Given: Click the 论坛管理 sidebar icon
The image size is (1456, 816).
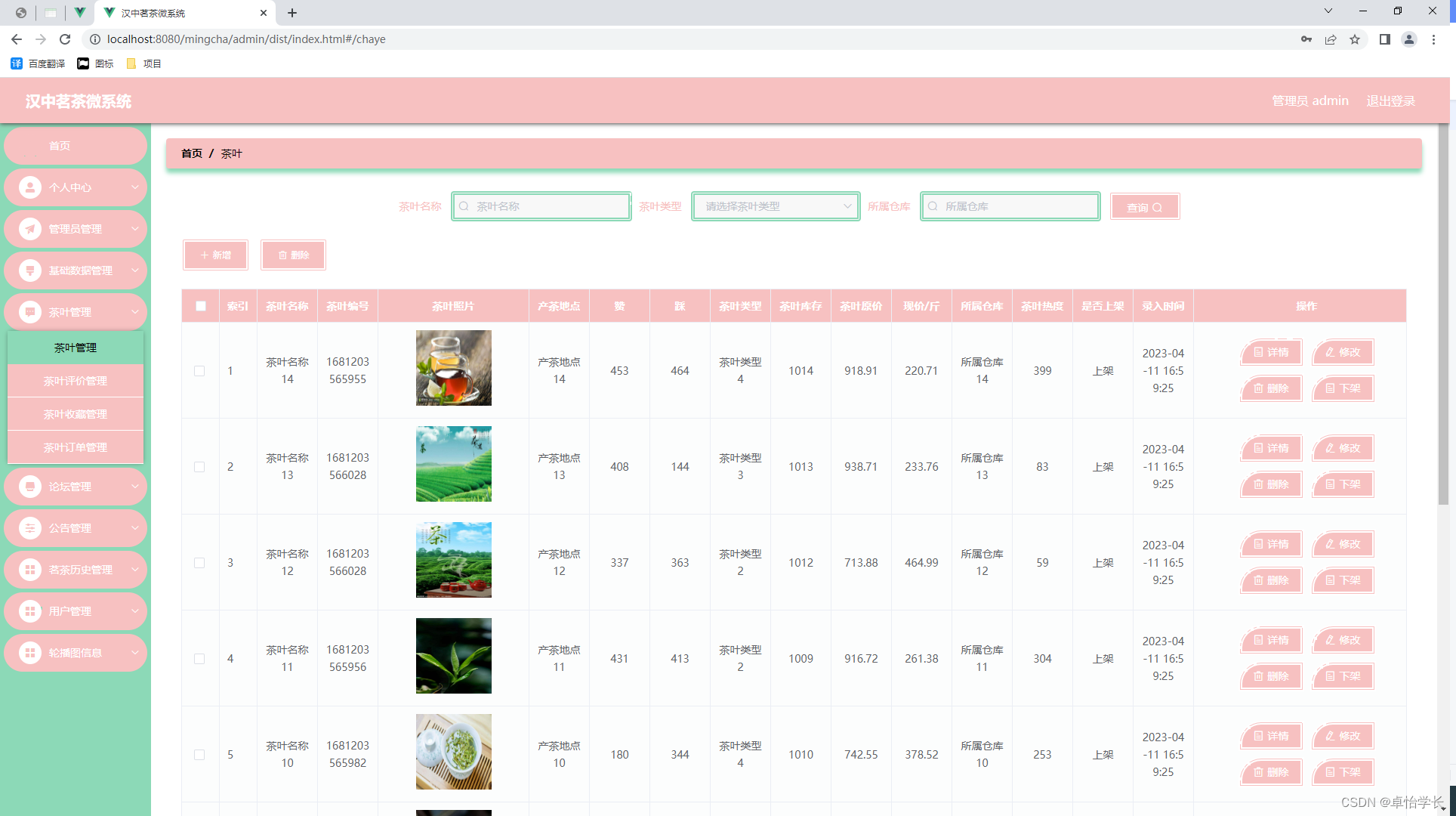Looking at the screenshot, I should [30, 487].
